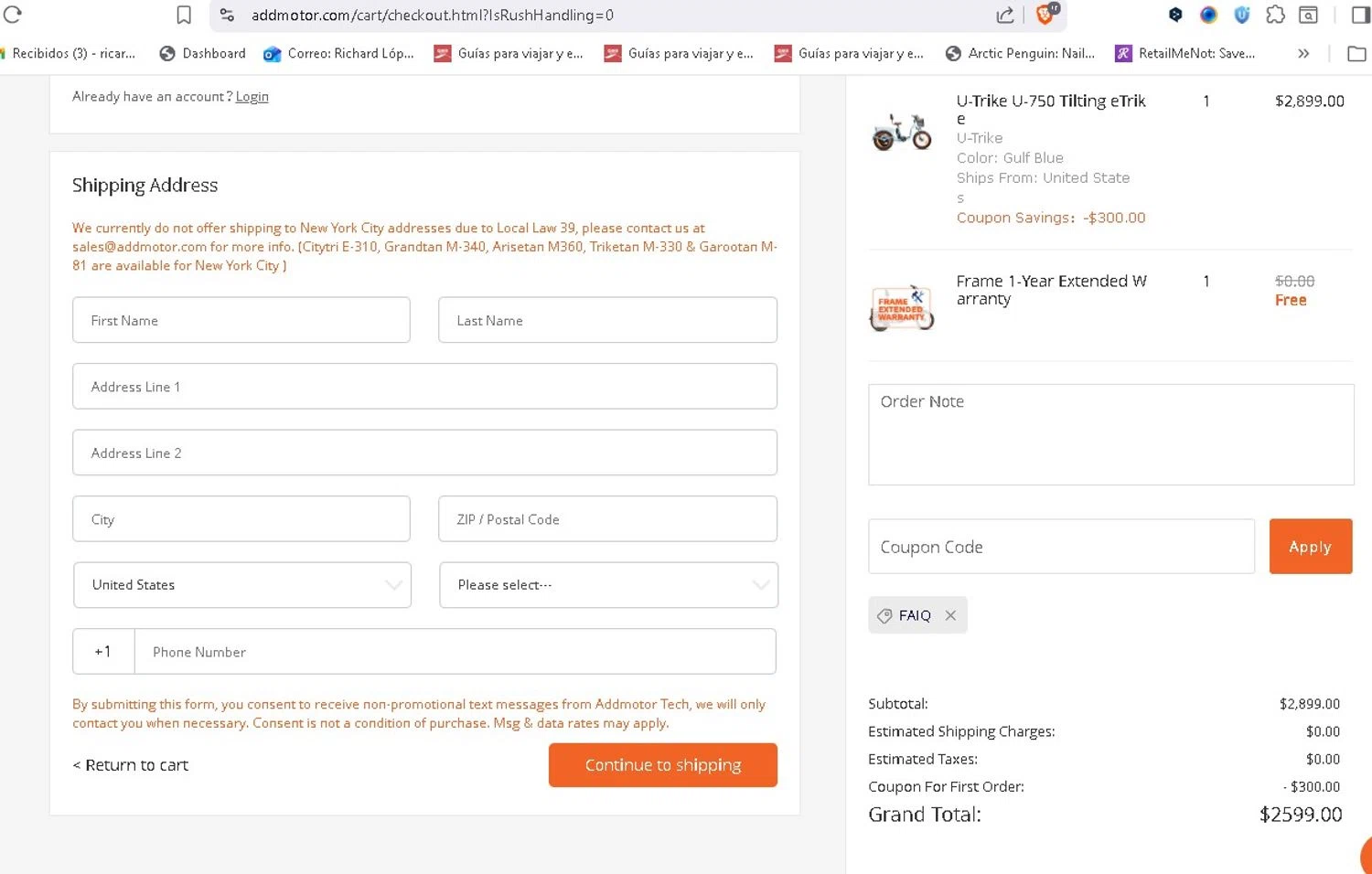
Task: Open the Recibidos (3) bookmark
Action: point(70,54)
